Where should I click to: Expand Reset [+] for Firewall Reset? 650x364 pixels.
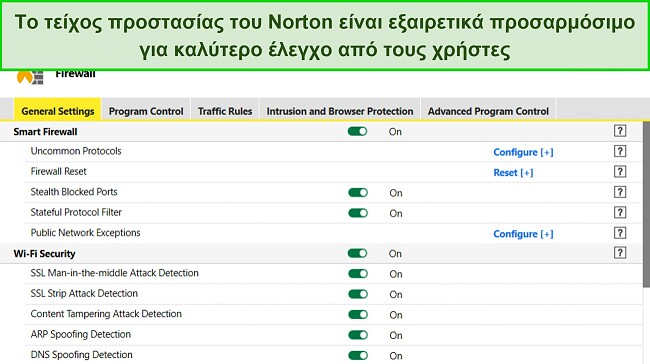513,172
